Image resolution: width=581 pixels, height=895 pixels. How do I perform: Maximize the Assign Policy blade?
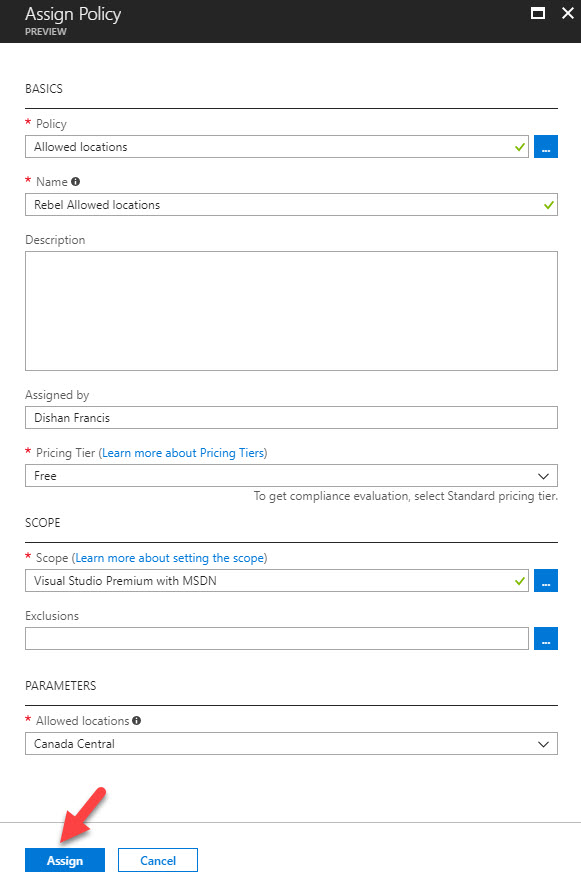point(538,13)
